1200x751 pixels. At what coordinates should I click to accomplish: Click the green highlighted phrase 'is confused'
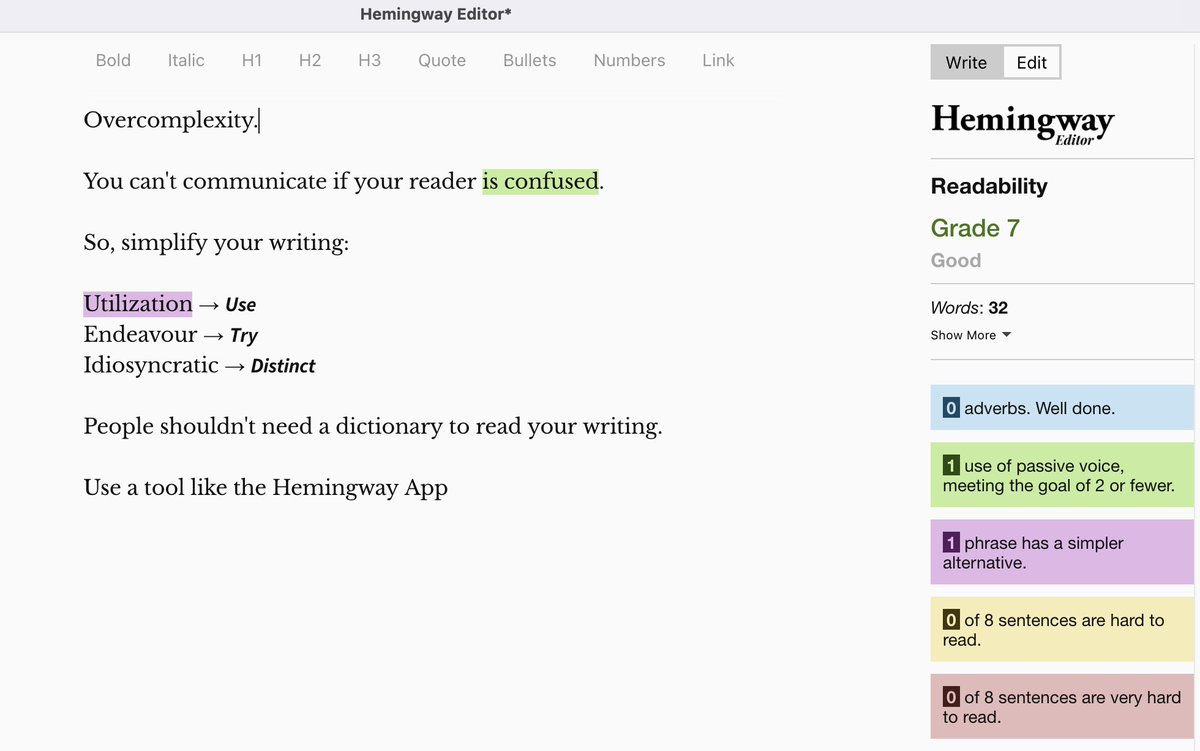(x=540, y=181)
